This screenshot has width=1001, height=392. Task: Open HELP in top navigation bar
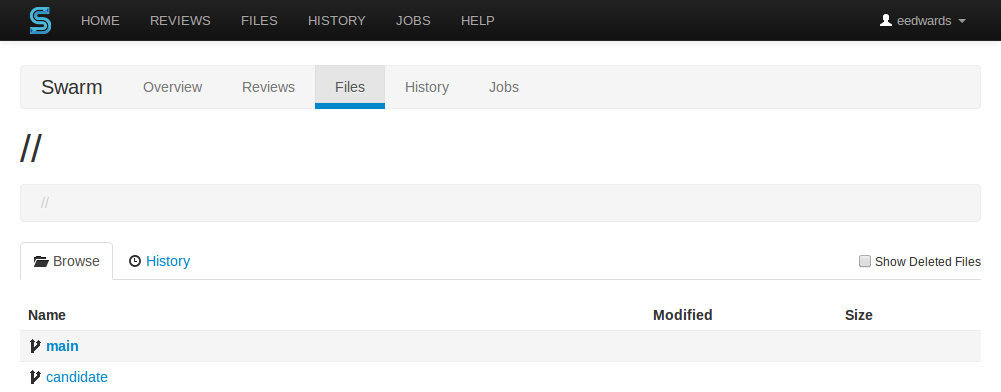(x=478, y=20)
